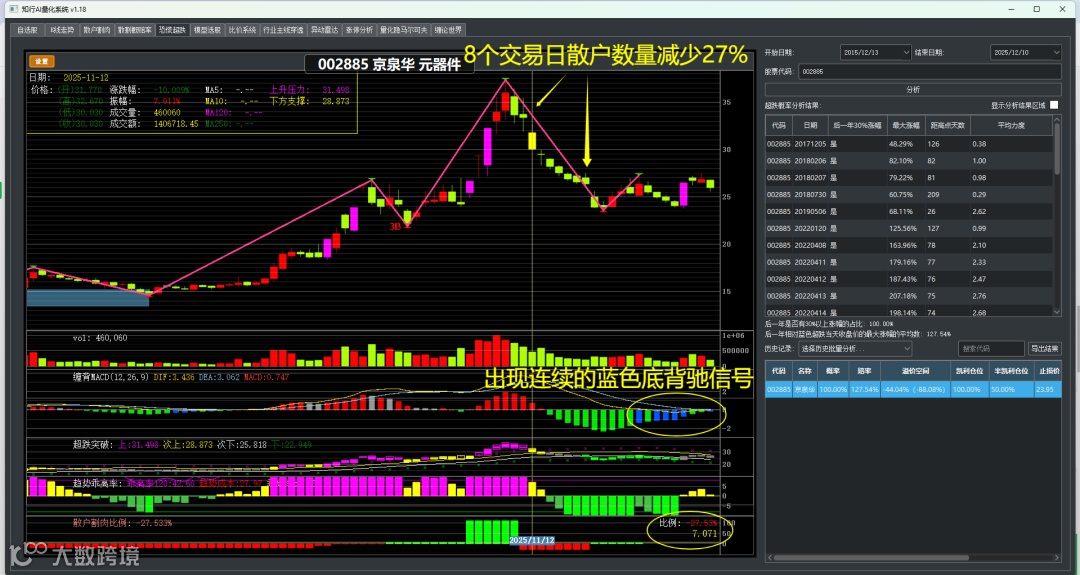Click the results table vertical scrollbar thumb
The image size is (1080, 575).
coord(1057,149)
